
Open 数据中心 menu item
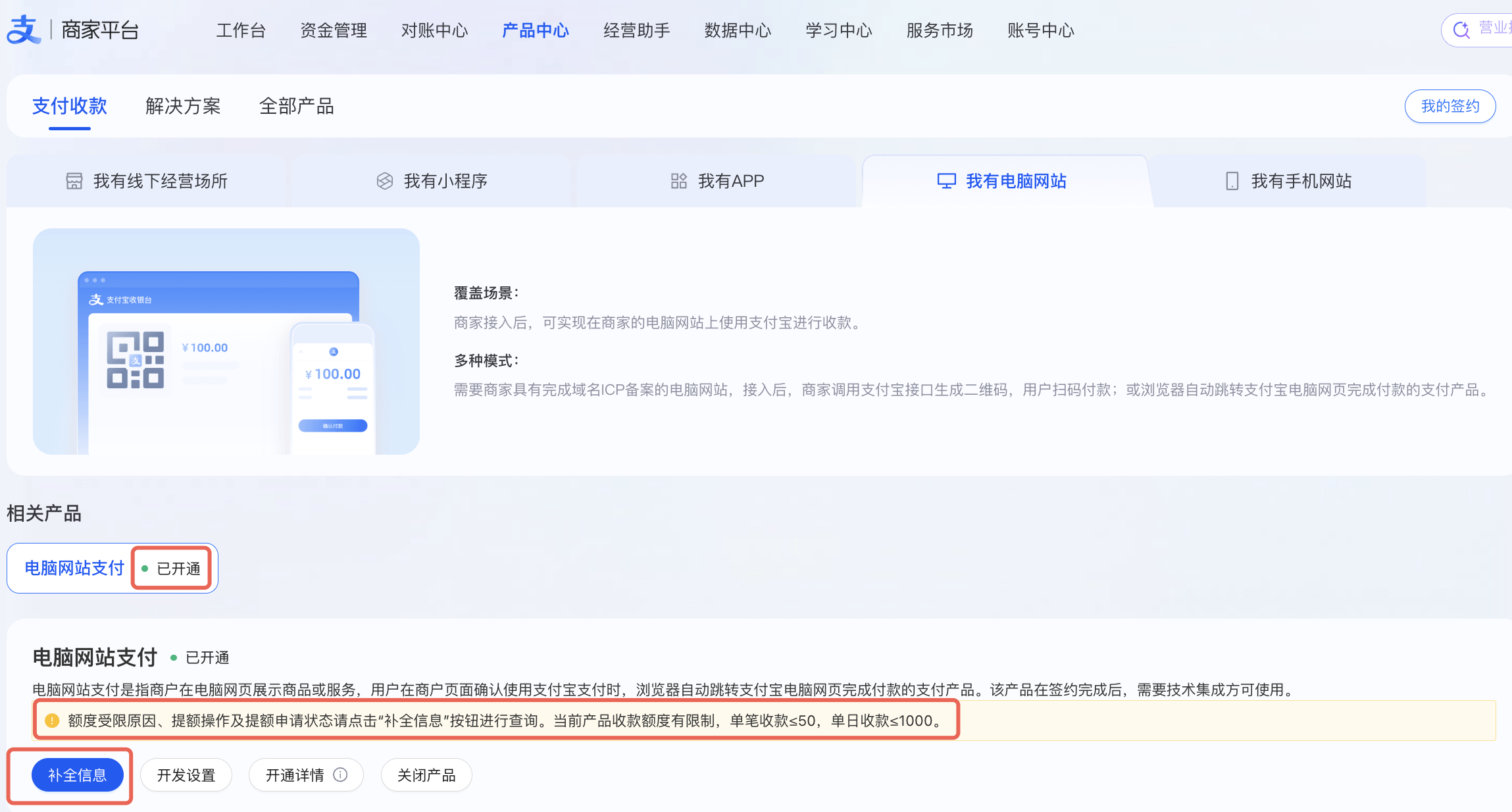point(738,30)
